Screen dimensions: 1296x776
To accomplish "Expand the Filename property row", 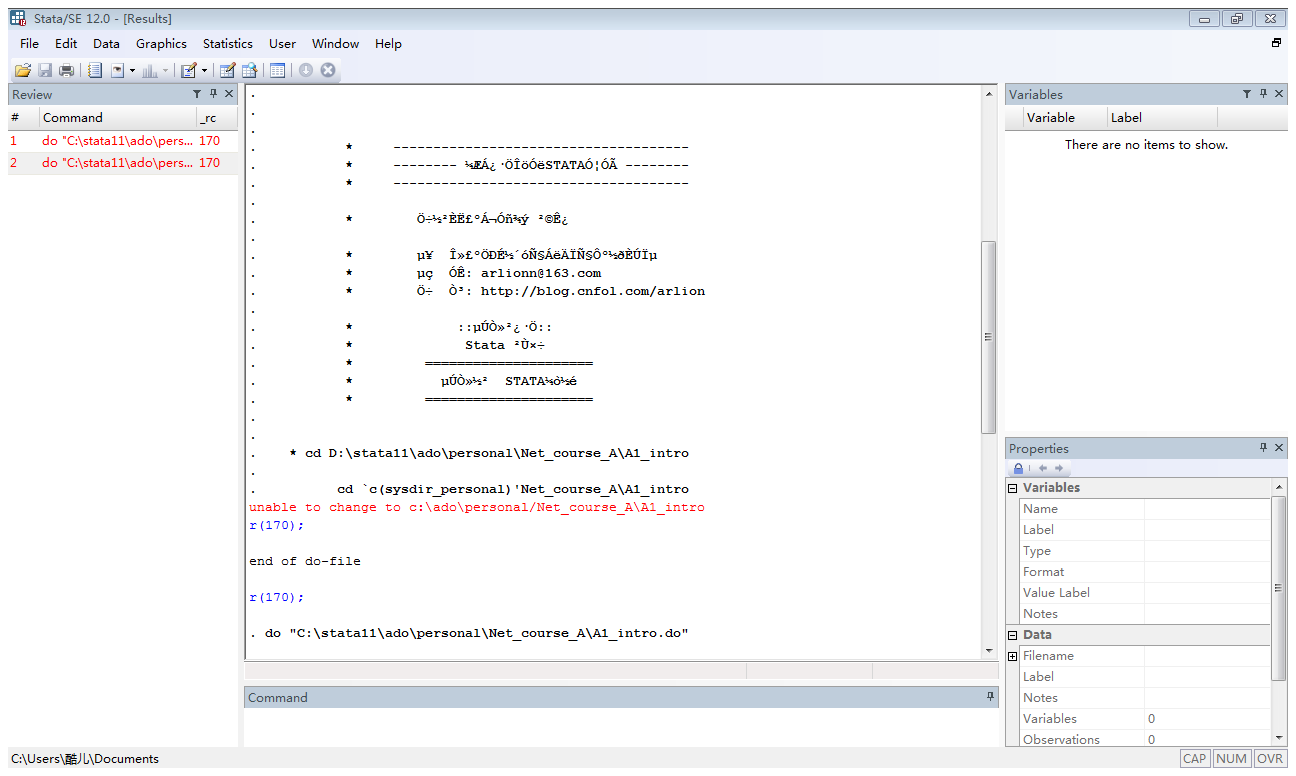I will coord(1012,656).
